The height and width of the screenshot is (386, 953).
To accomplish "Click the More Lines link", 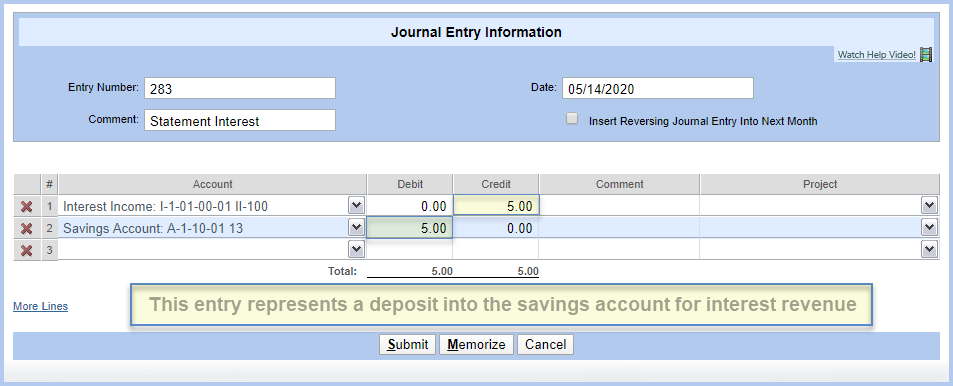I will tap(41, 306).
